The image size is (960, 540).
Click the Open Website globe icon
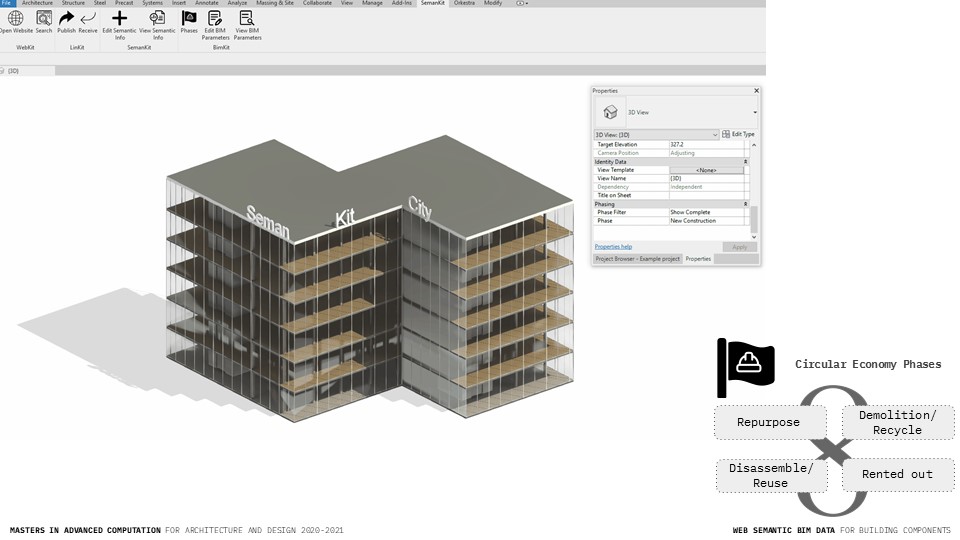coord(15,19)
